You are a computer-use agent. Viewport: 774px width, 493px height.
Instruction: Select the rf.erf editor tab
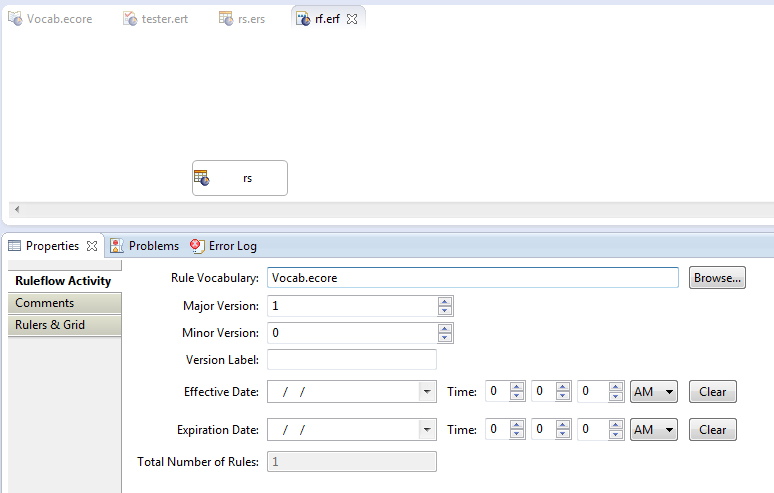point(327,19)
